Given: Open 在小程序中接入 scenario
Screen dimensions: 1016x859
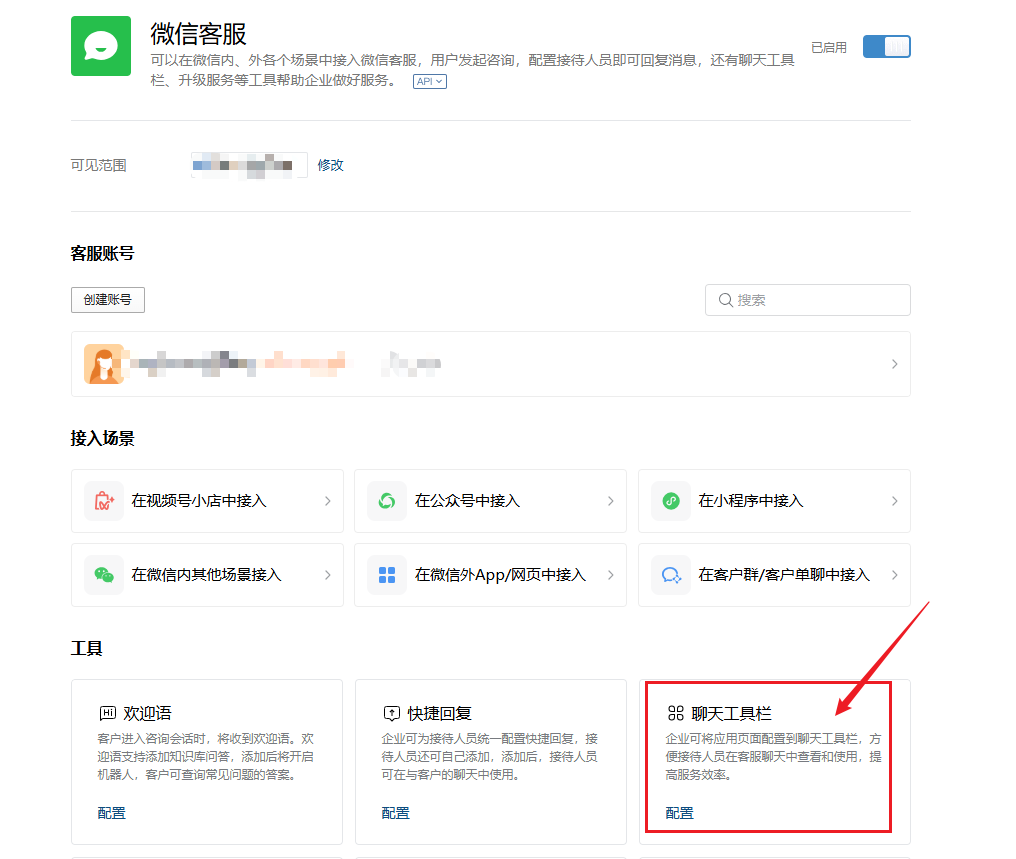Looking at the screenshot, I should (x=774, y=501).
